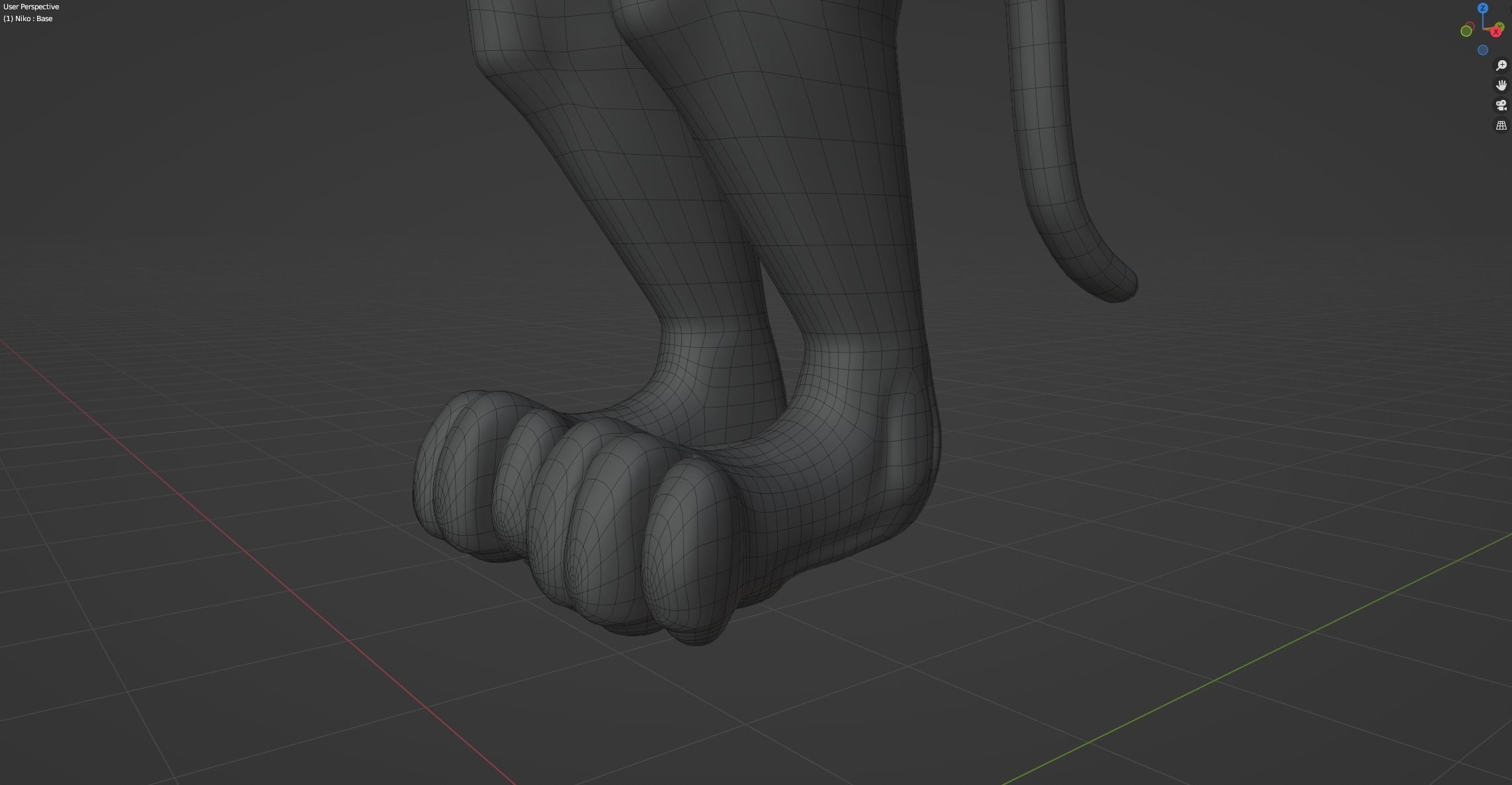The height and width of the screenshot is (785, 1512).
Task: Click the zoom magnifier viewport icon
Action: tap(1501, 65)
